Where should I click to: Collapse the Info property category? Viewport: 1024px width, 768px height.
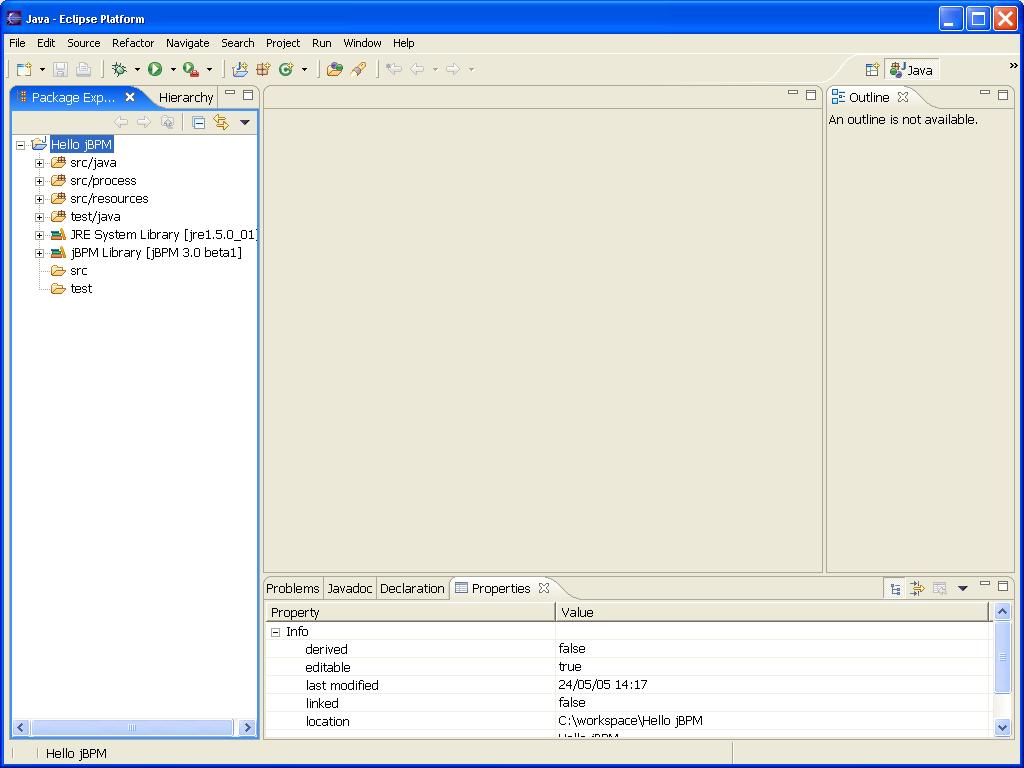point(276,632)
